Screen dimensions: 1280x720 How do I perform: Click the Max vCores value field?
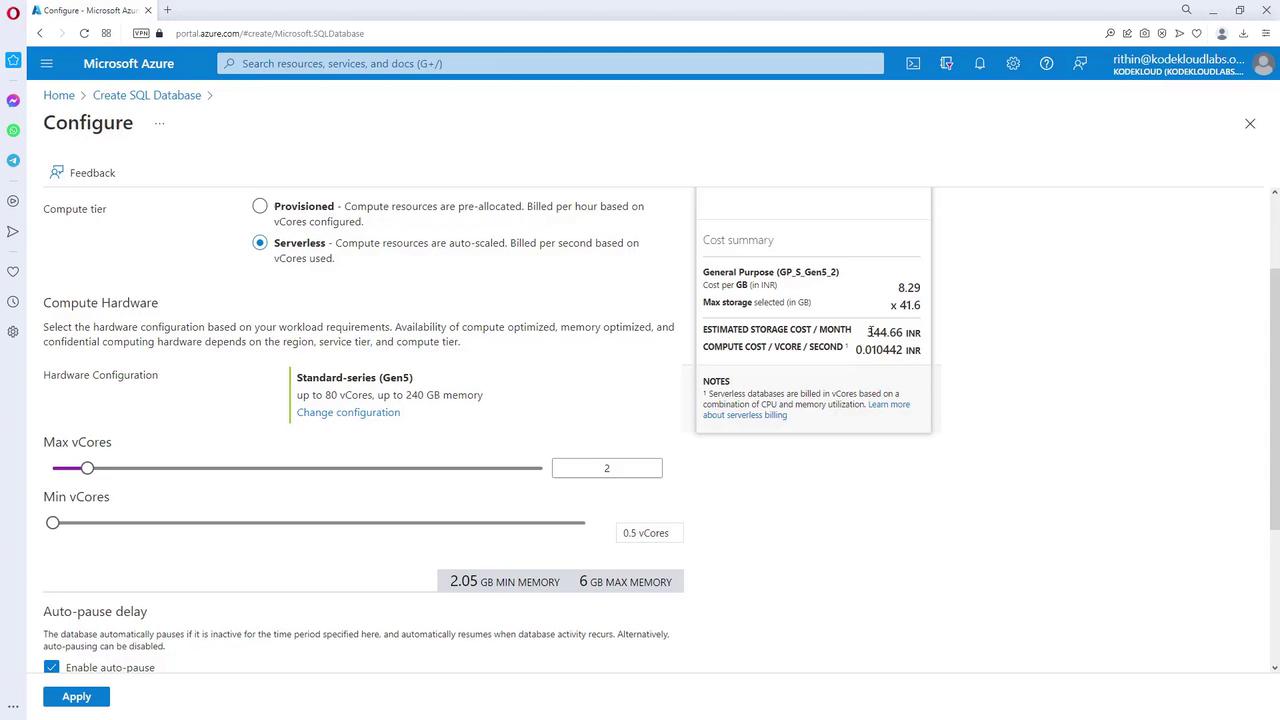pyautogui.click(x=607, y=468)
